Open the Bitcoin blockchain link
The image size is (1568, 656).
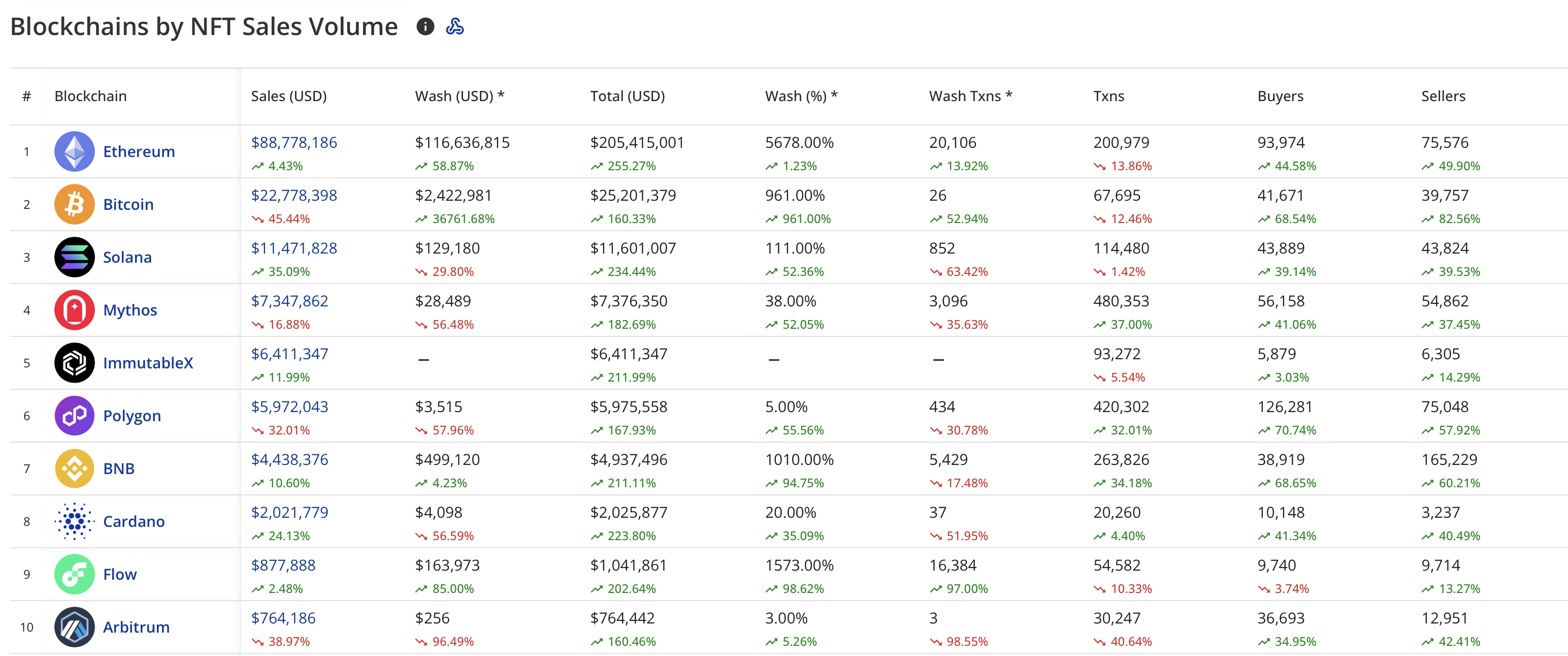tap(128, 205)
